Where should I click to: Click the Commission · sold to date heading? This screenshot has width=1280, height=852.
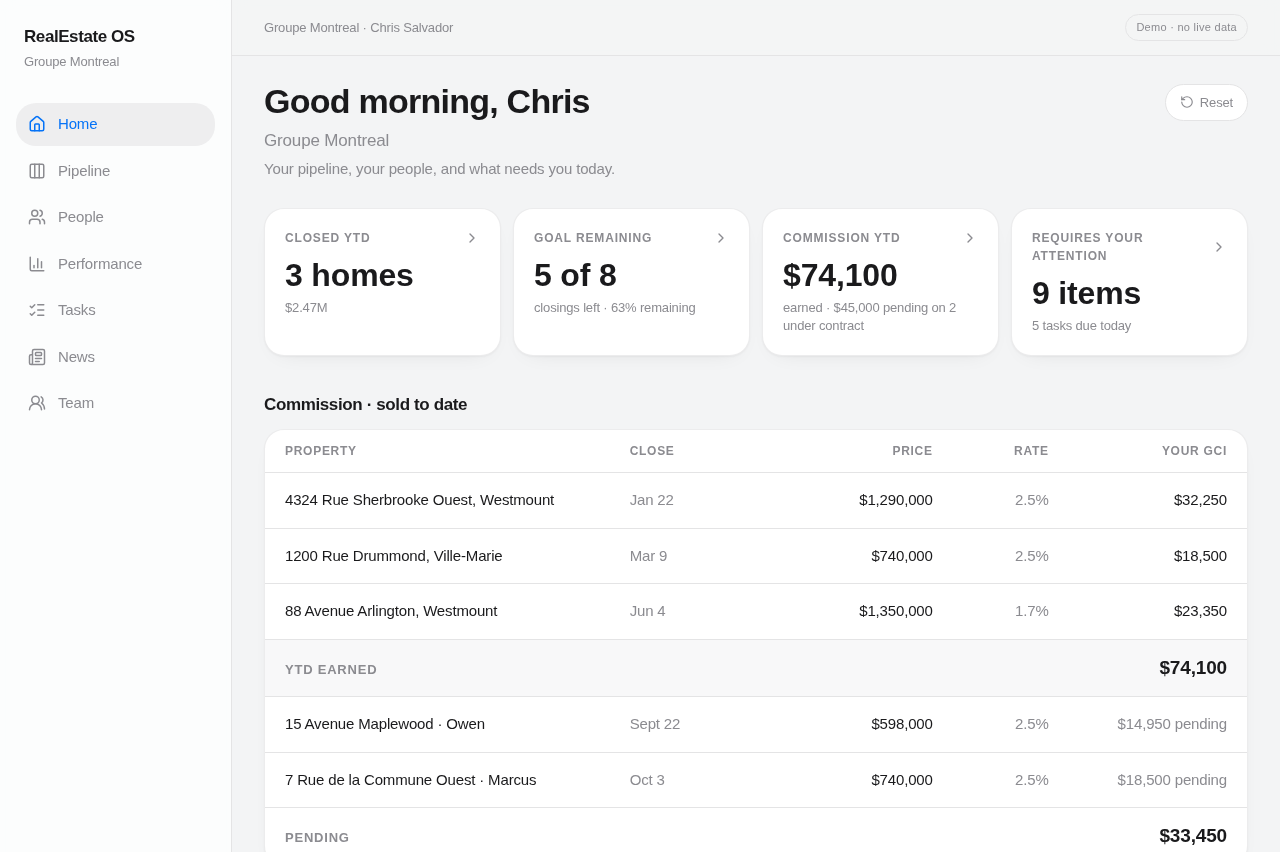click(x=365, y=405)
